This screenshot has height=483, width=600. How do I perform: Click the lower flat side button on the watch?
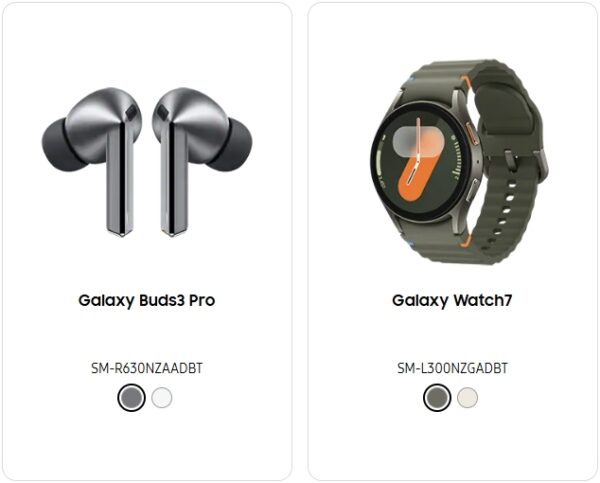(x=471, y=191)
